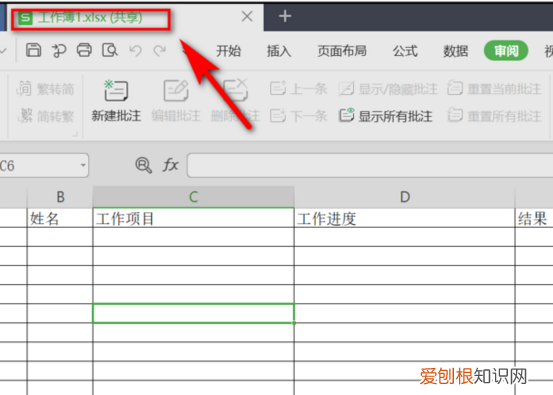The height and width of the screenshot is (395, 553).
Task: Open the 公式 (Formulas) tab
Action: coord(405,51)
